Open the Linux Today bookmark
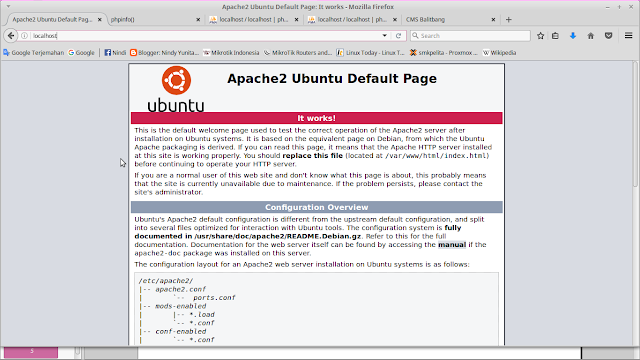The image size is (640, 360). point(370,53)
